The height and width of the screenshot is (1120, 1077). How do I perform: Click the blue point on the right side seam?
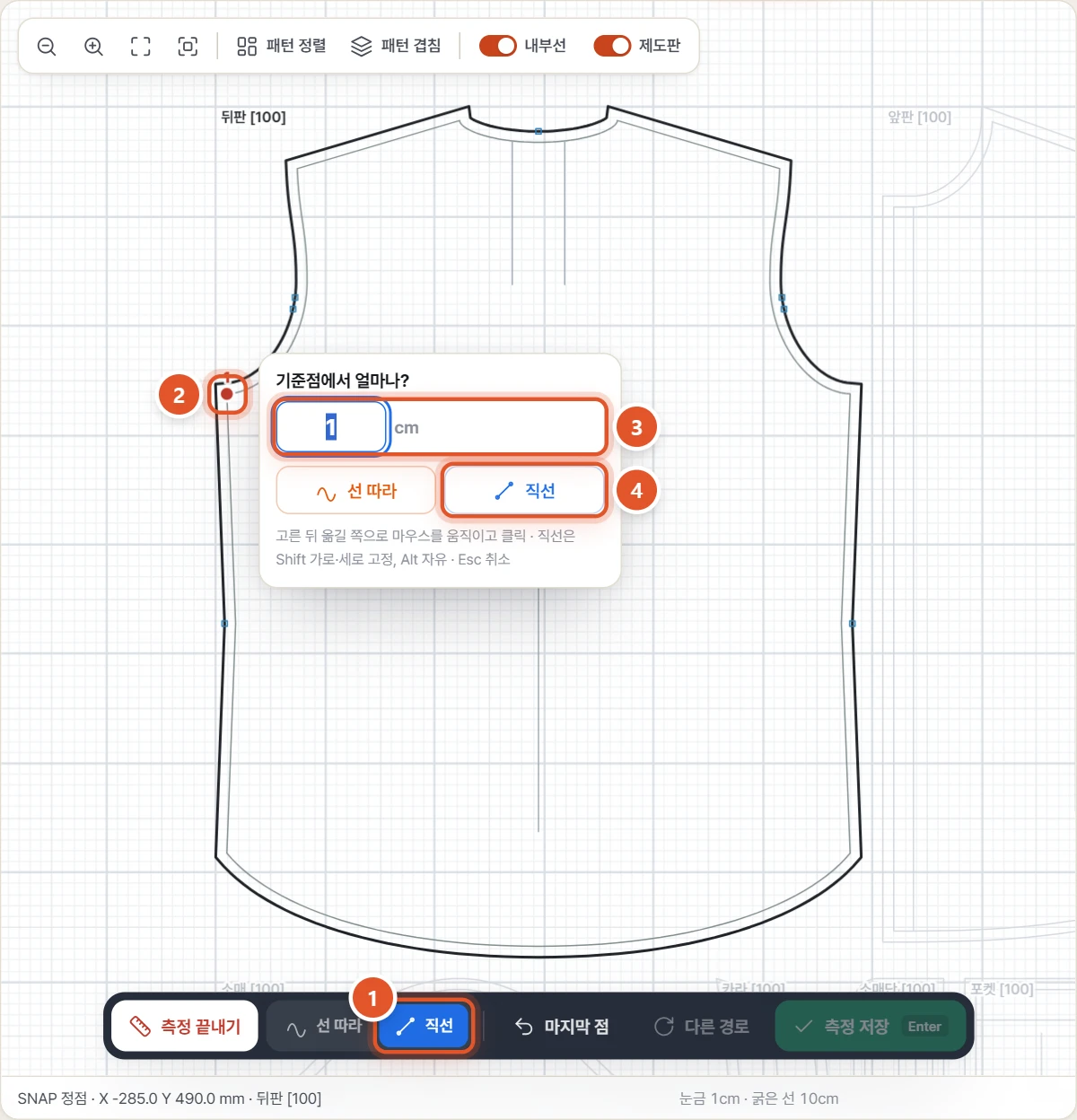[x=853, y=623]
